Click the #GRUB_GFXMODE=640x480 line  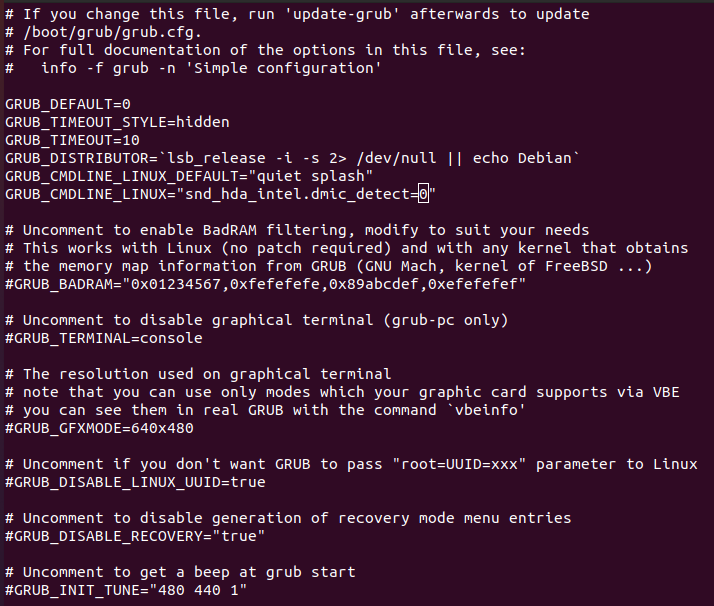[99, 428]
